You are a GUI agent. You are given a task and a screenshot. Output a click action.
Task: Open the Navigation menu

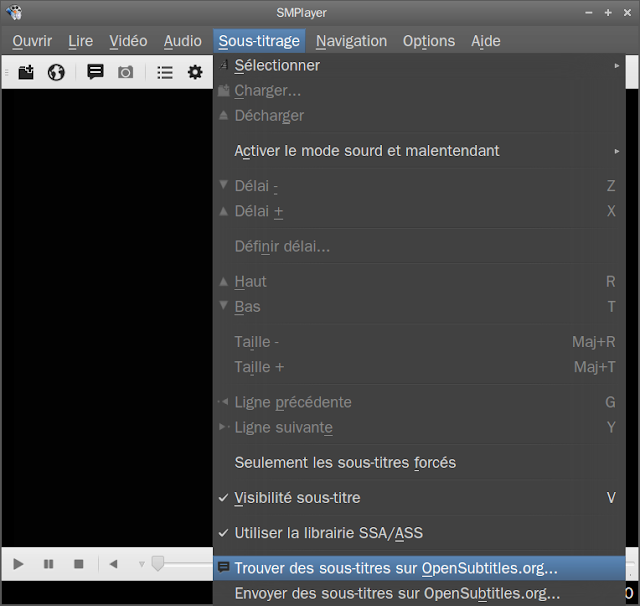tap(351, 41)
